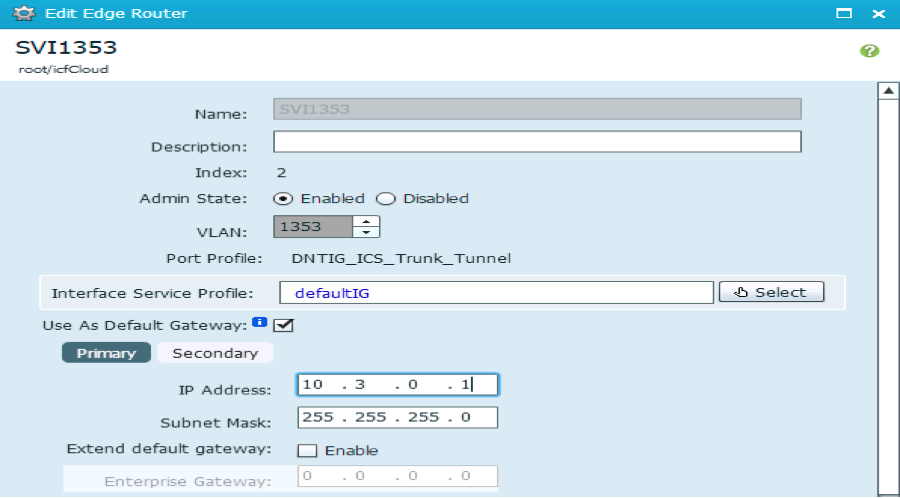
Task: Click the Select button for Interface Service Profile
Action: tap(771, 292)
